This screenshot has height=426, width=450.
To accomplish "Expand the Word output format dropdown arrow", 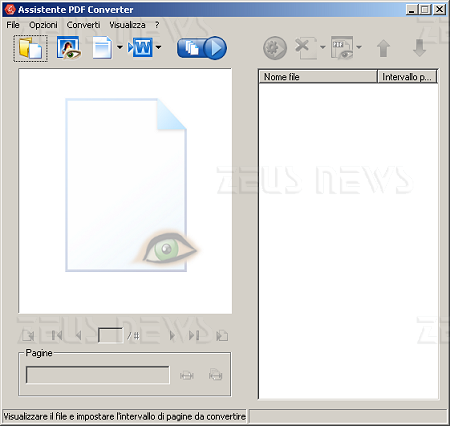I will pyautogui.click(x=159, y=48).
